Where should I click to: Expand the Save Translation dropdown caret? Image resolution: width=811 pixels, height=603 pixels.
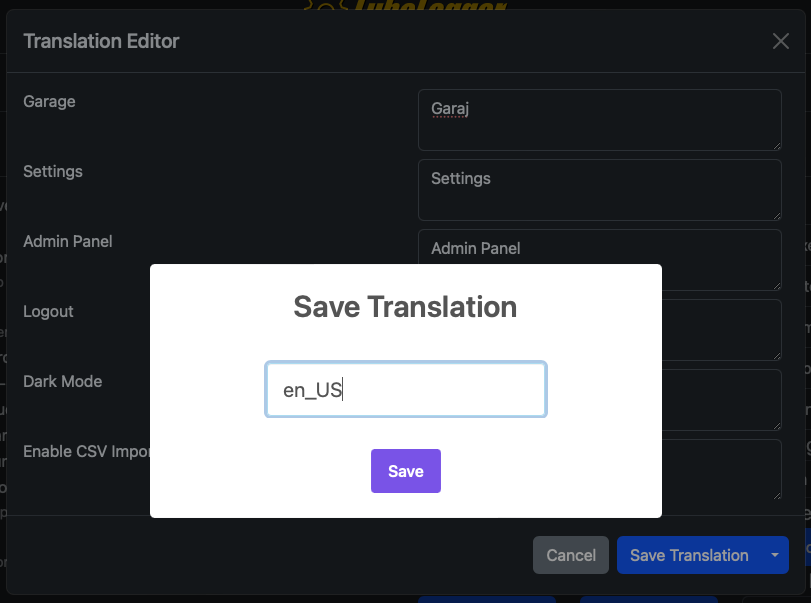click(x=774, y=555)
